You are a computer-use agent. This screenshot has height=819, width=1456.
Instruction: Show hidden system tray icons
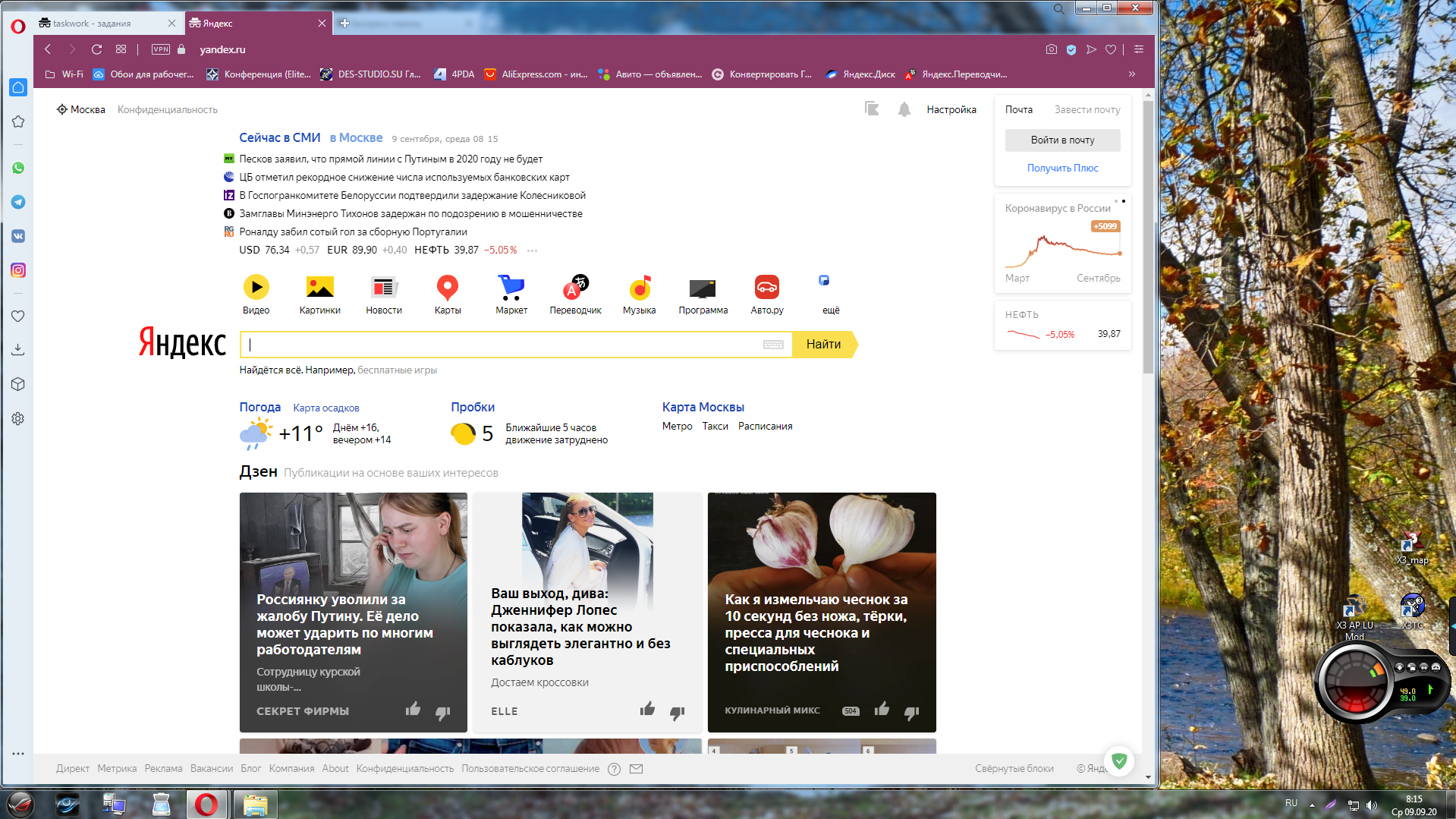[1312, 805]
